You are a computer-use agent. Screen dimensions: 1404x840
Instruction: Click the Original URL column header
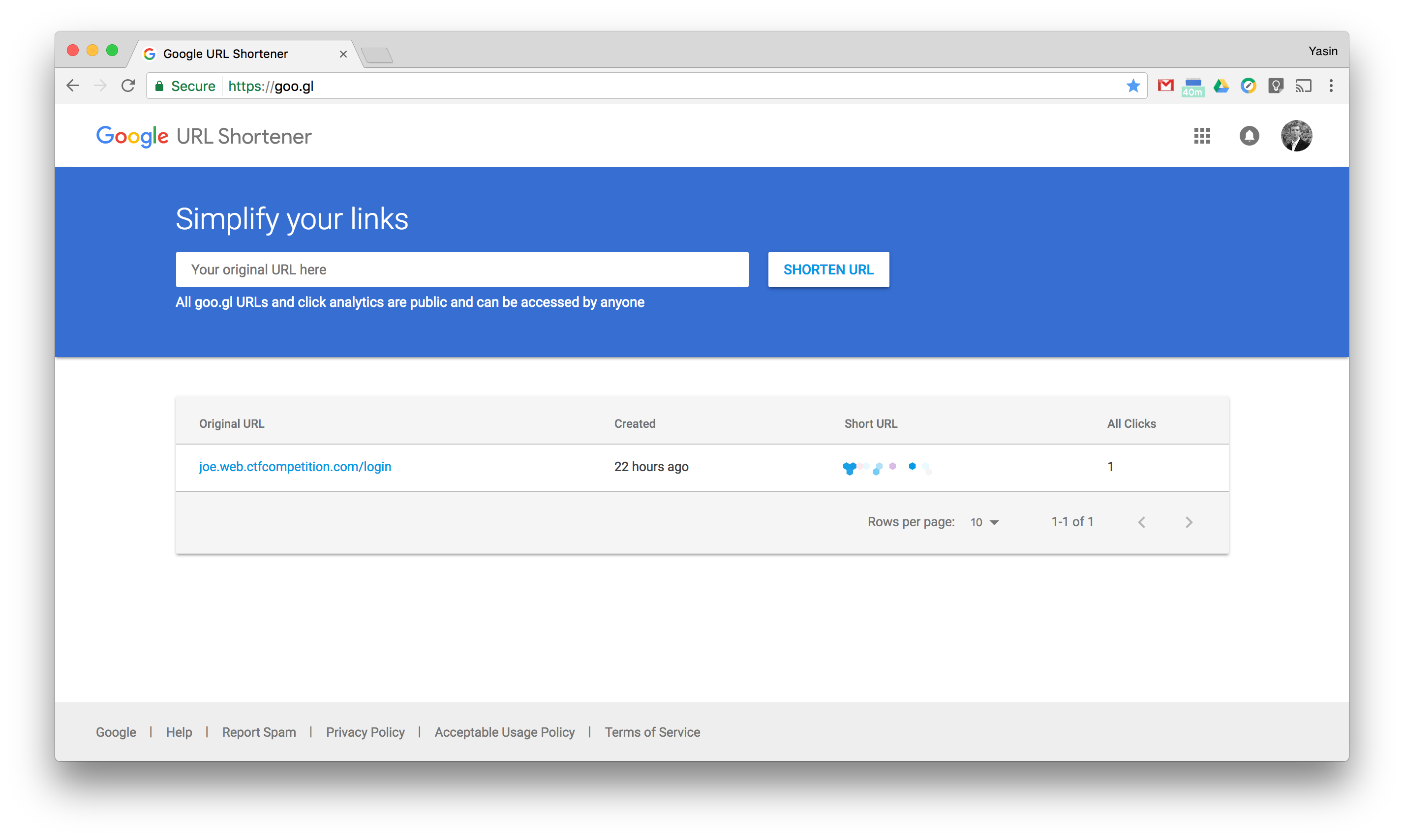pyautogui.click(x=232, y=423)
